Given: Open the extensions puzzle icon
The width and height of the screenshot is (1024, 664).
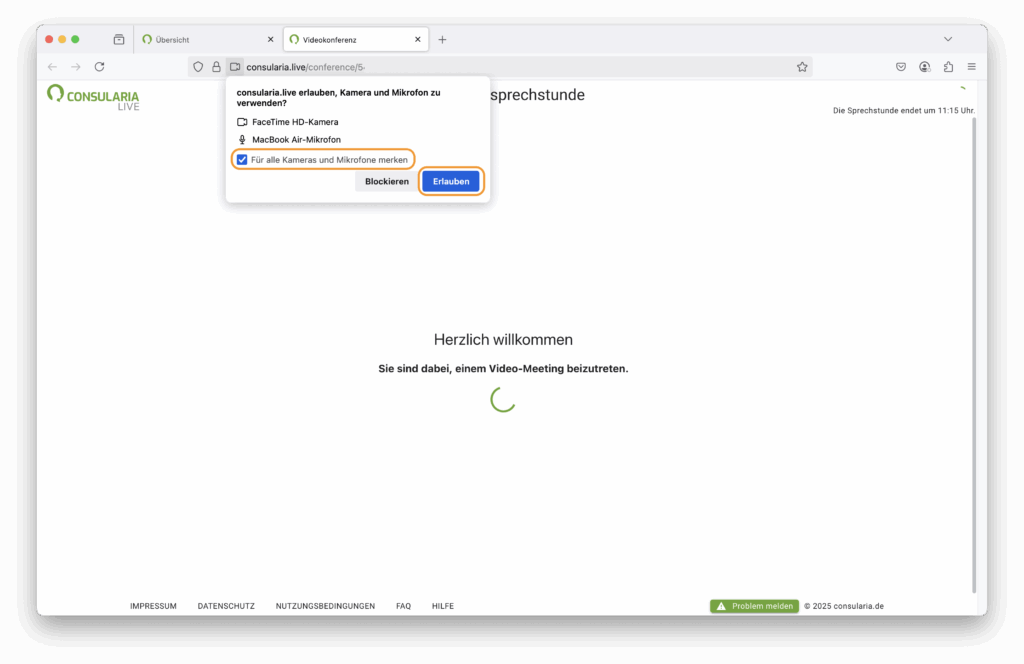Looking at the screenshot, I should tap(948, 67).
